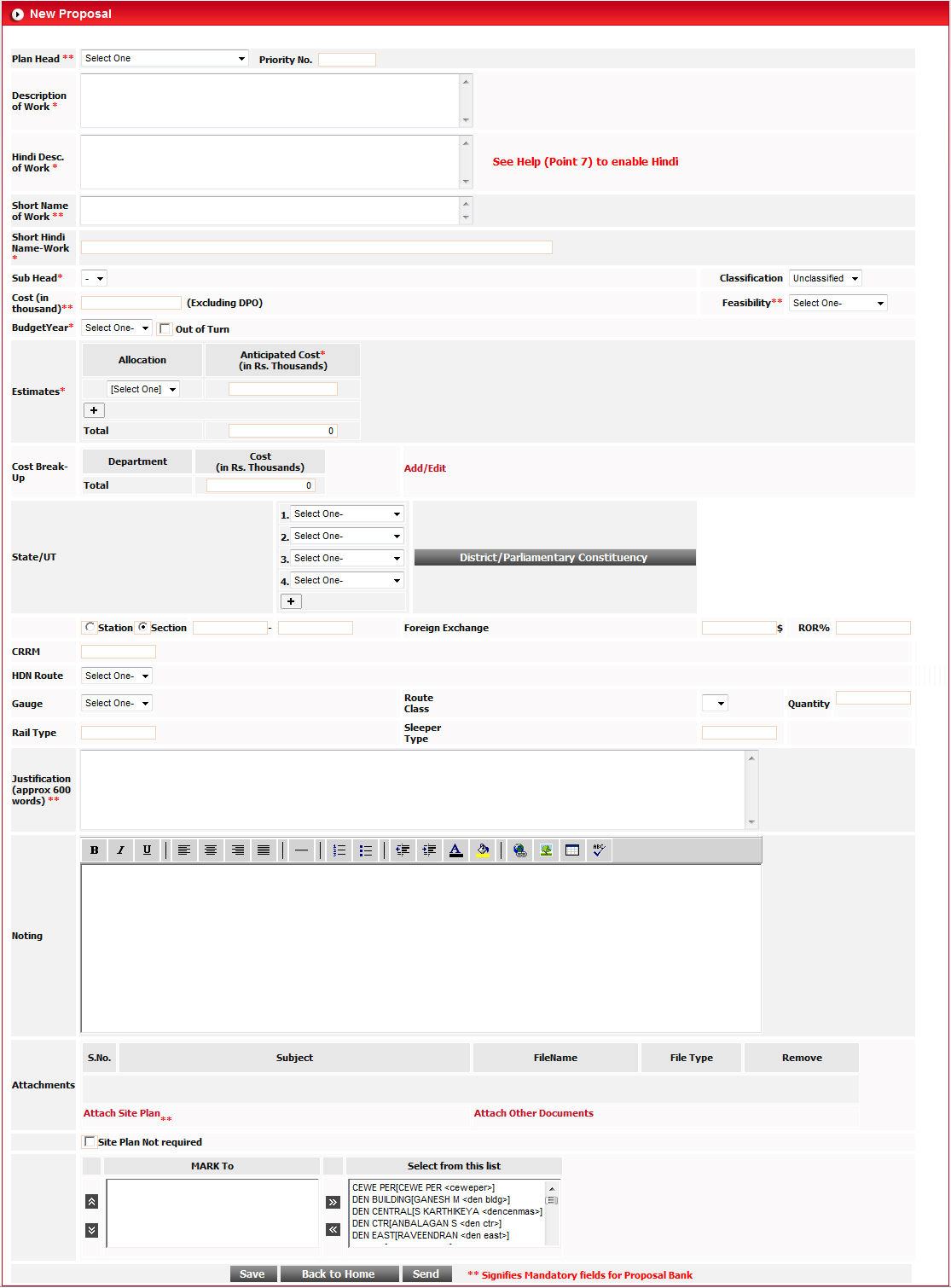Image resolution: width=951 pixels, height=1288 pixels.
Task: Open the HDN Route dropdown
Action: [x=117, y=676]
